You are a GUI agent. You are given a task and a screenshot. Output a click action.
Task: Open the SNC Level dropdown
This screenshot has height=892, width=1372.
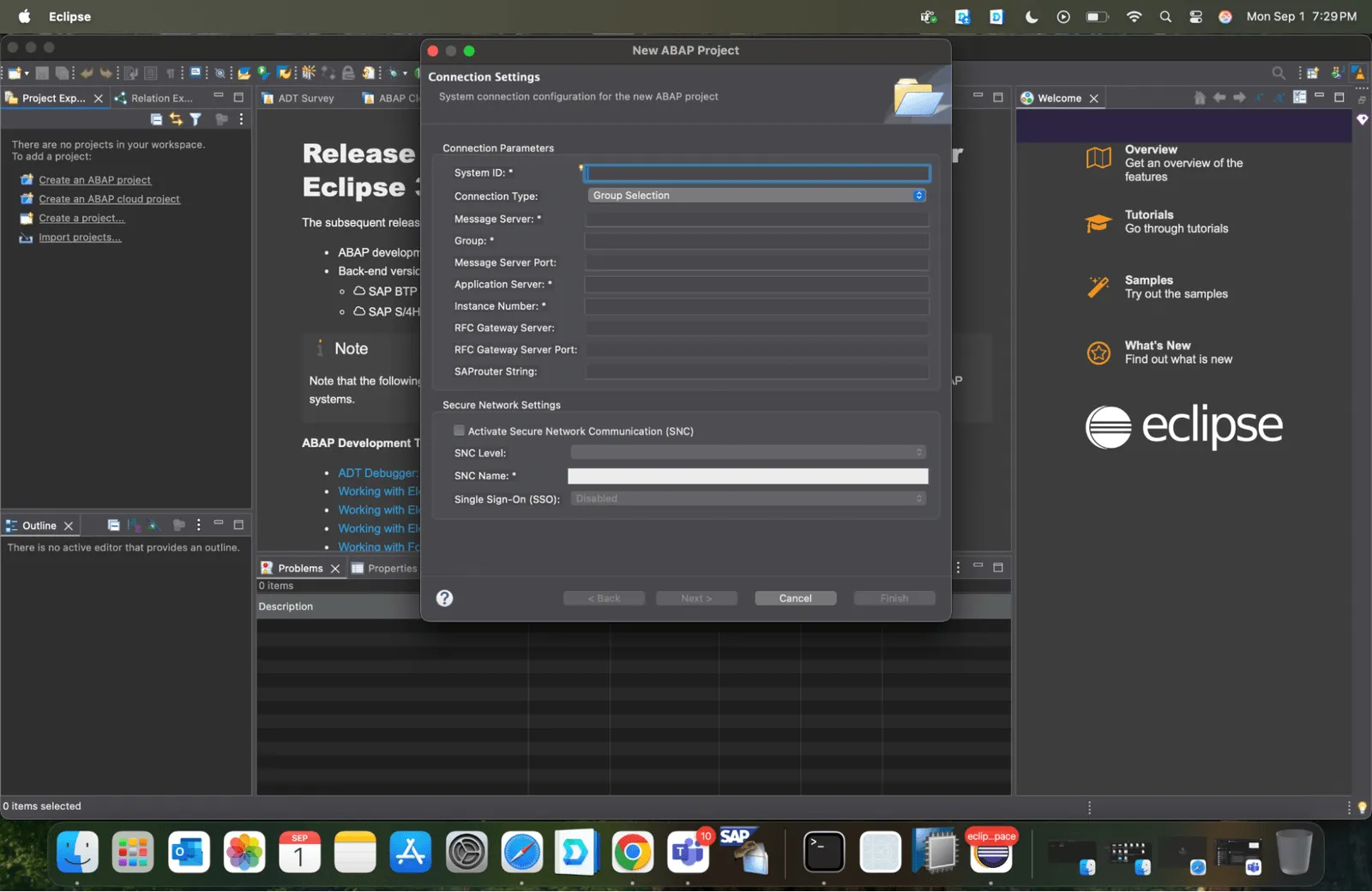click(x=749, y=452)
